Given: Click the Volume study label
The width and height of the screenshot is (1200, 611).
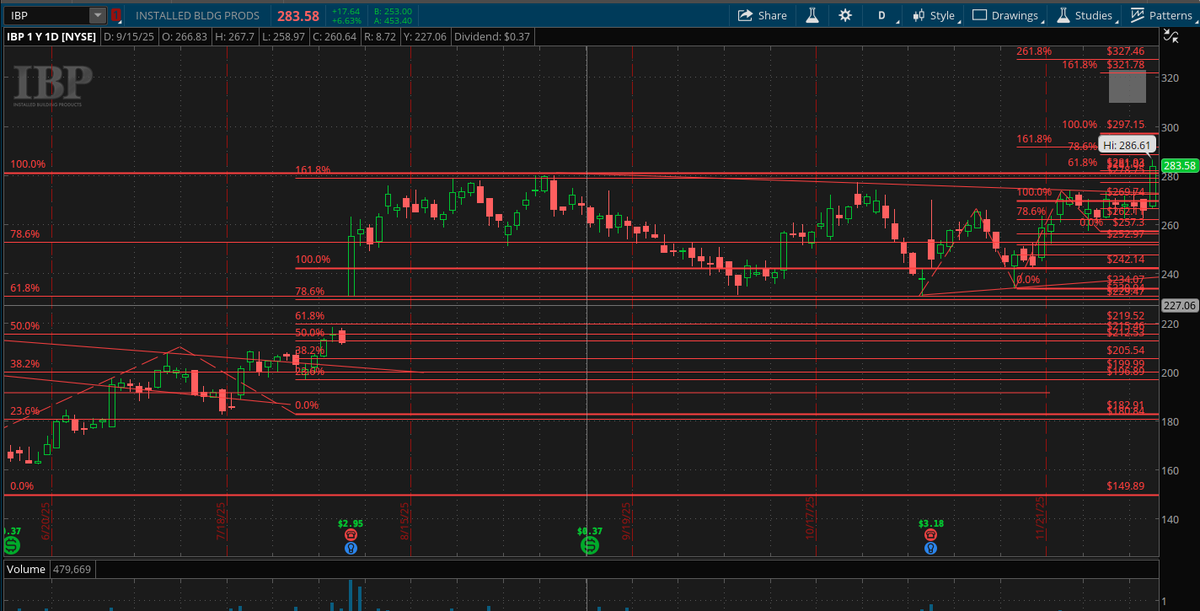Looking at the screenshot, I should pyautogui.click(x=25, y=569).
